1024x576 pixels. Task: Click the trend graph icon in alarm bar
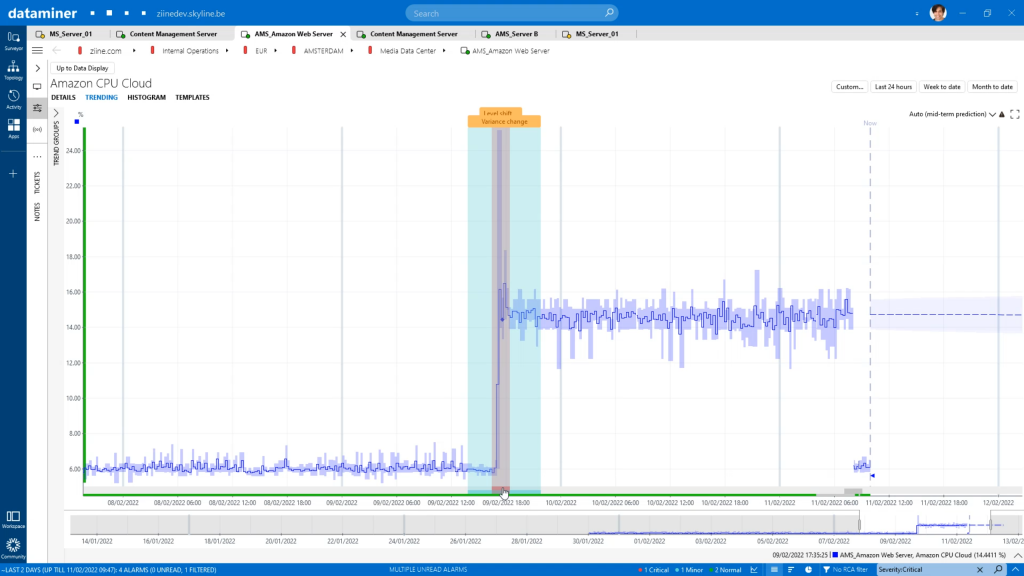[754, 569]
